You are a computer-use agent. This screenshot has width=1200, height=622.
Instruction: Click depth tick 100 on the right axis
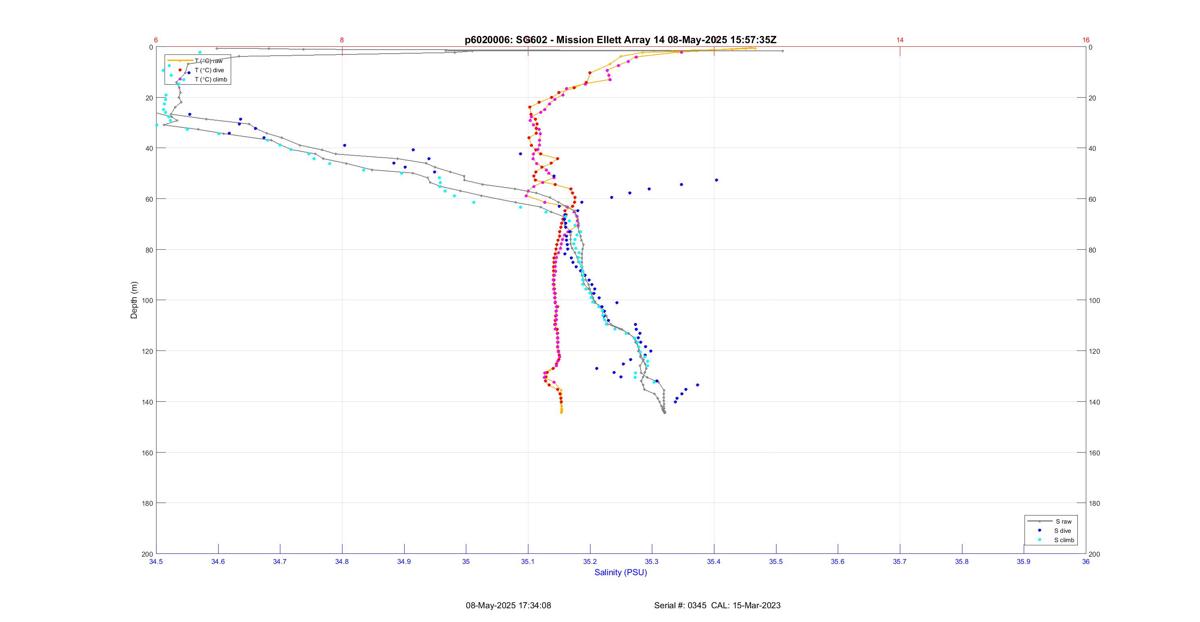point(1096,300)
